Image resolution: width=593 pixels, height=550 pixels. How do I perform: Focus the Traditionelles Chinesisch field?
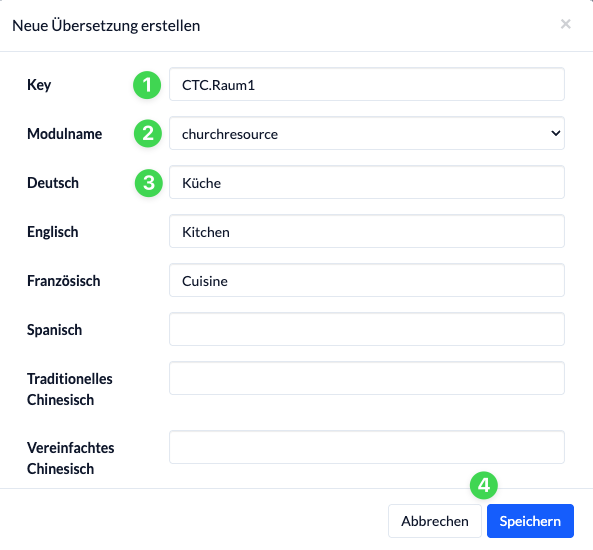[x=367, y=378]
